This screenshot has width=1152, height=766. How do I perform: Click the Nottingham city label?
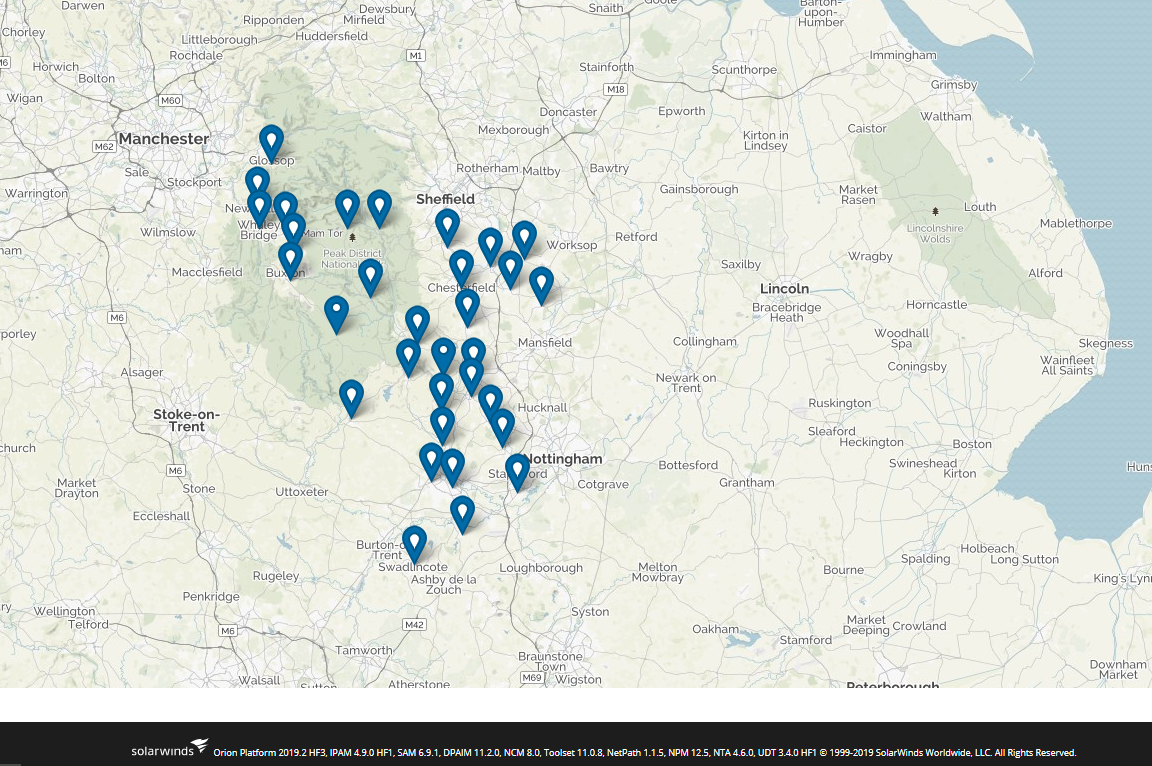[564, 459]
